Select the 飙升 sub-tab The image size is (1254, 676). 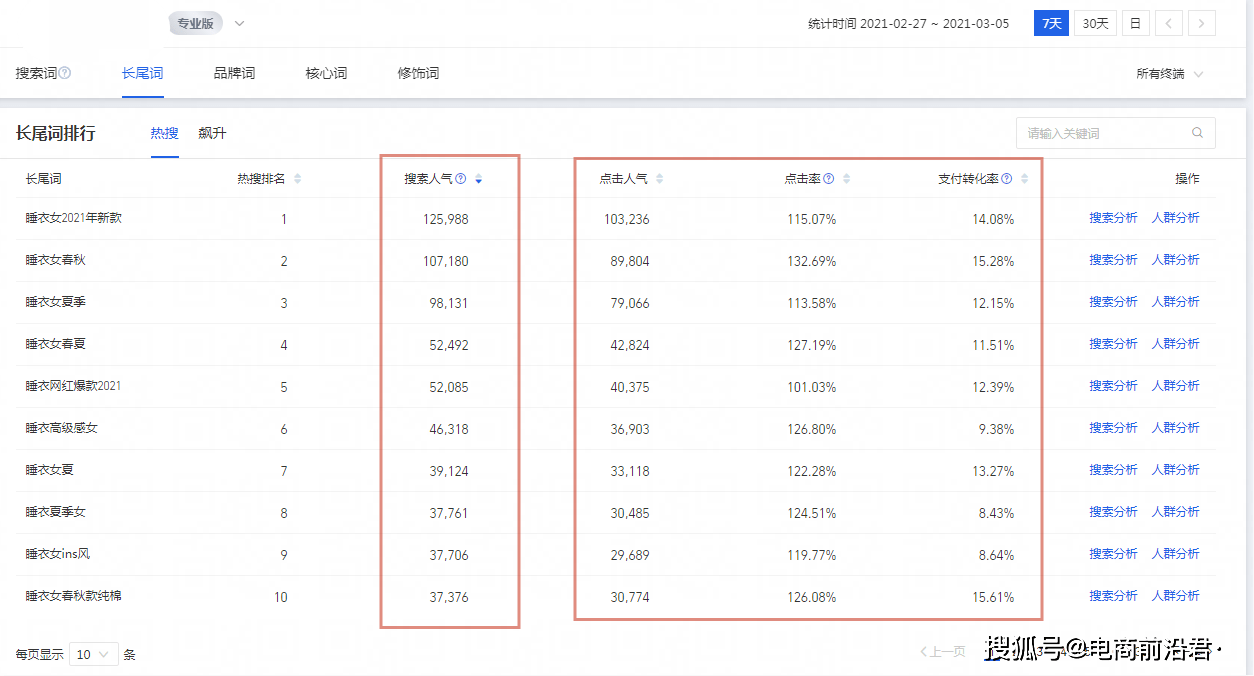coord(212,133)
